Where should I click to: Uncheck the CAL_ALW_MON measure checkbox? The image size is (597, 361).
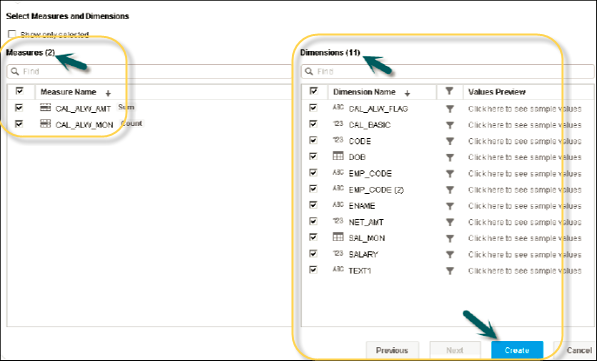tap(19, 124)
